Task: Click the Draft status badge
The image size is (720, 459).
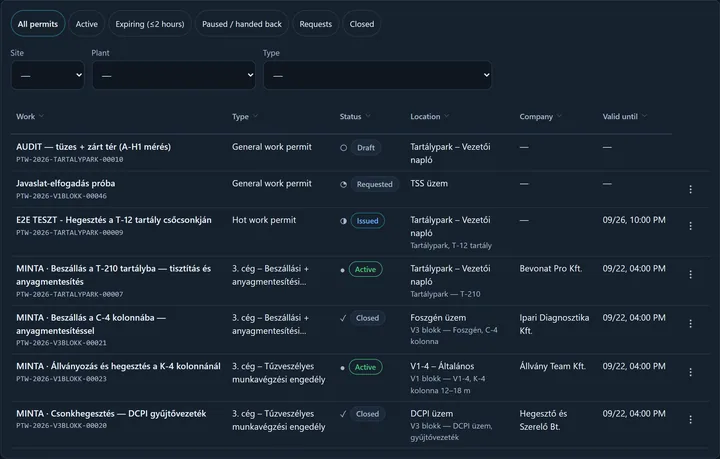Action: click(x=366, y=148)
